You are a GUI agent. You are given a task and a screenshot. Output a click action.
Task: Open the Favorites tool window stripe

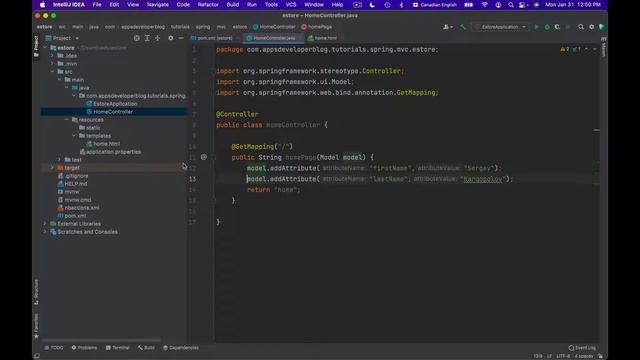click(x=36, y=326)
